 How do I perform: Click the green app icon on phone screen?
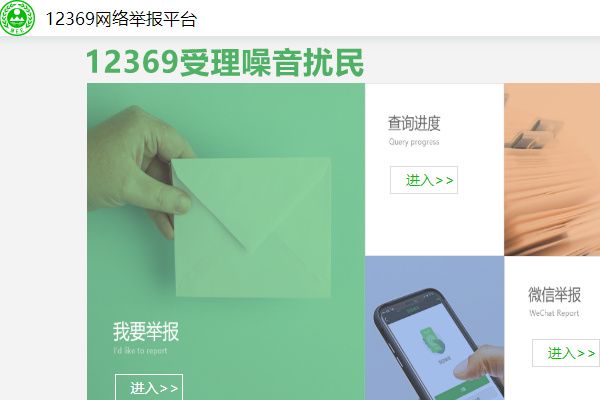click(432, 340)
